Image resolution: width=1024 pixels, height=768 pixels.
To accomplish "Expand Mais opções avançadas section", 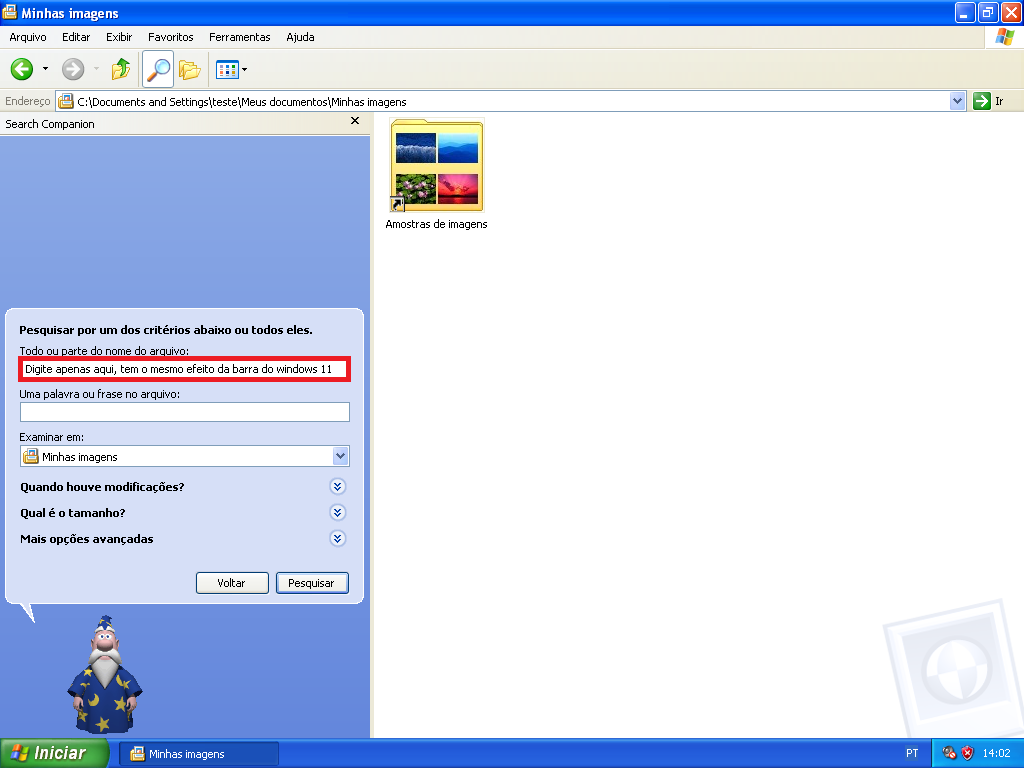I will tap(338, 539).
